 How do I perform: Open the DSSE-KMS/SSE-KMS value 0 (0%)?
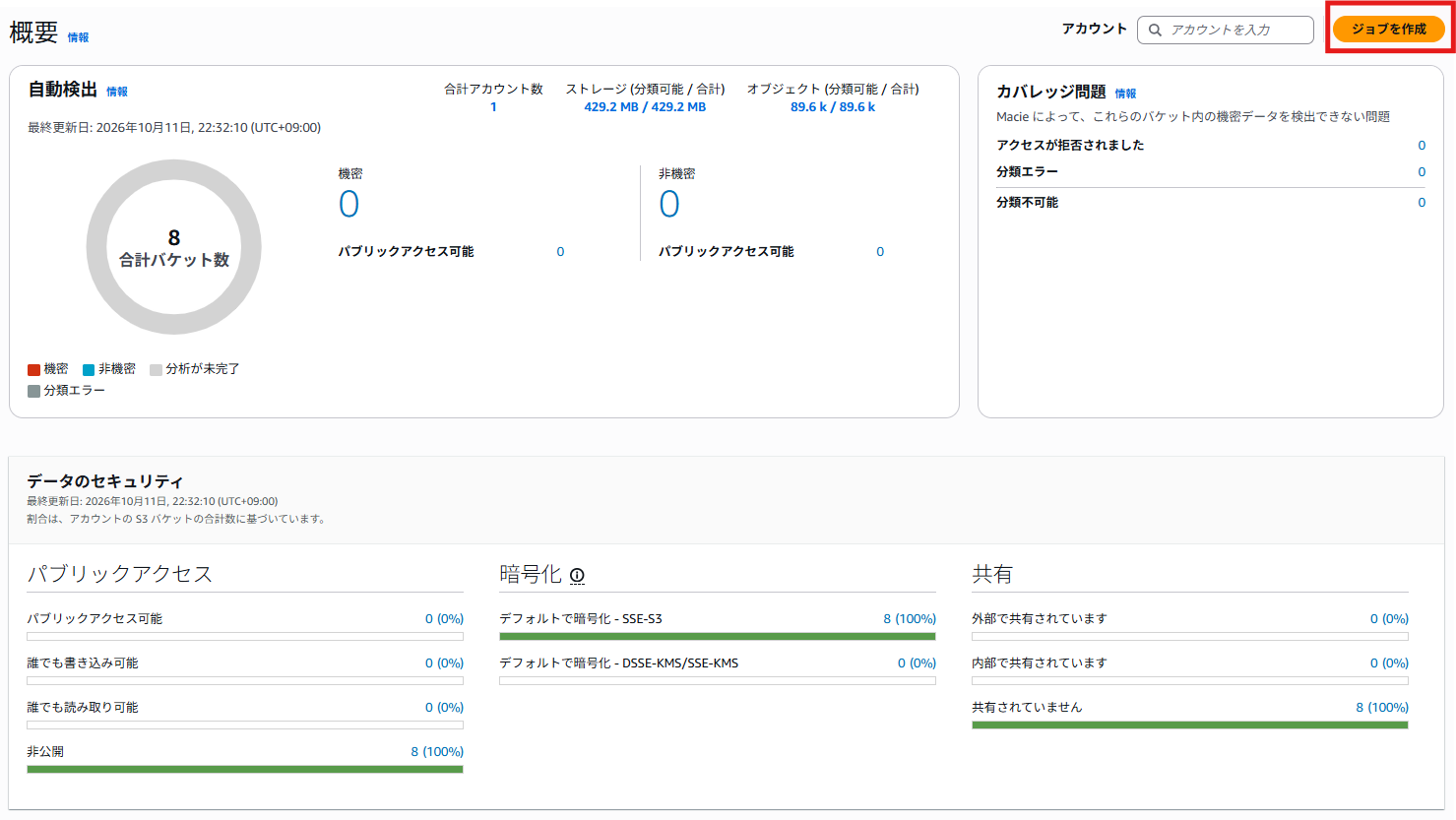click(x=917, y=663)
